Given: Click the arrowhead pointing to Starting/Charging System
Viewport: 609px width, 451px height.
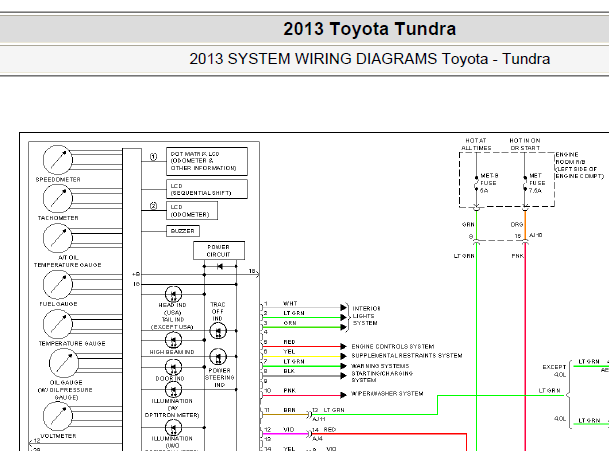Looking at the screenshot, I should (343, 376).
